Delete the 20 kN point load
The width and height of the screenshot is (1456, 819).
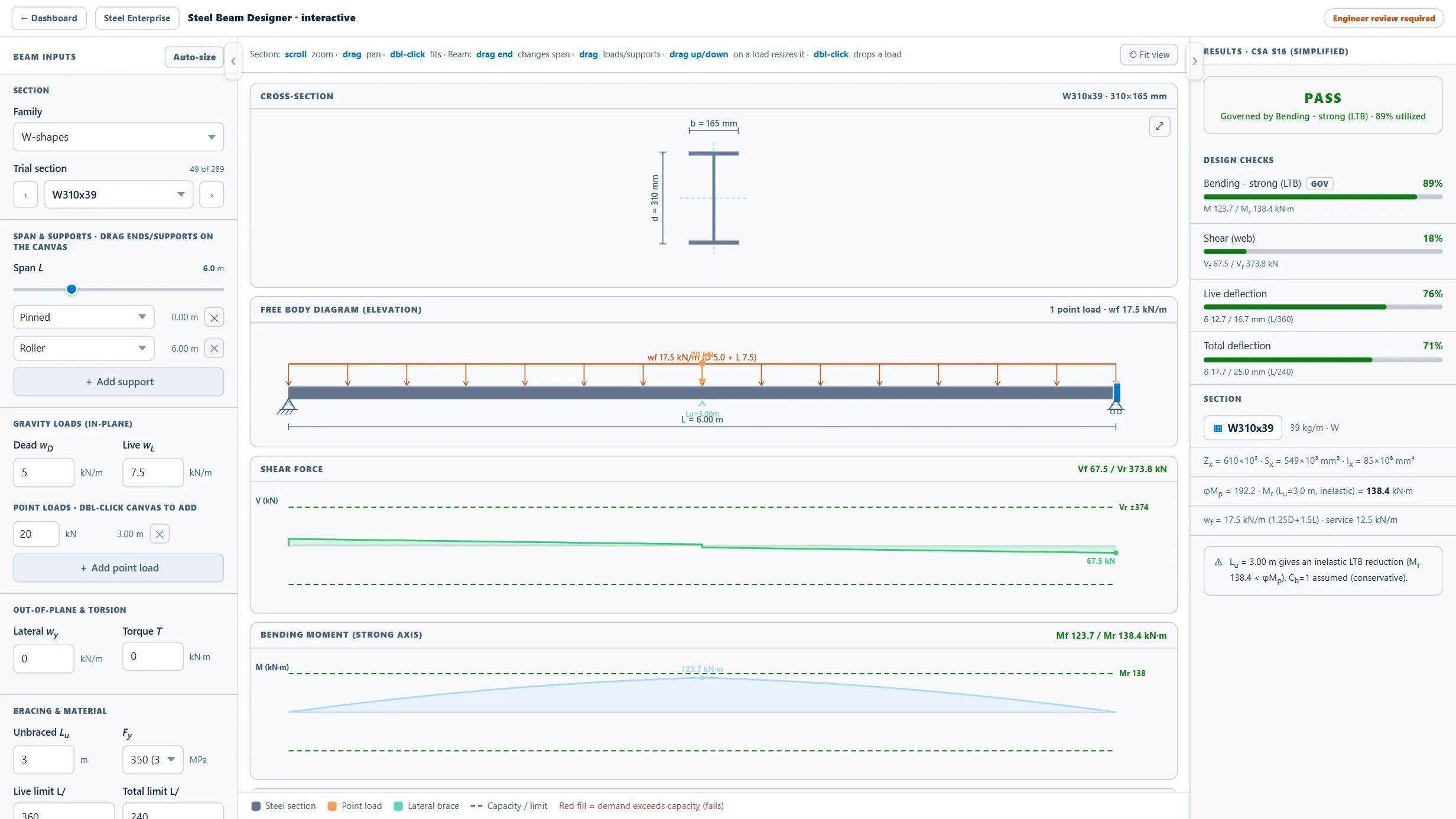point(160,534)
